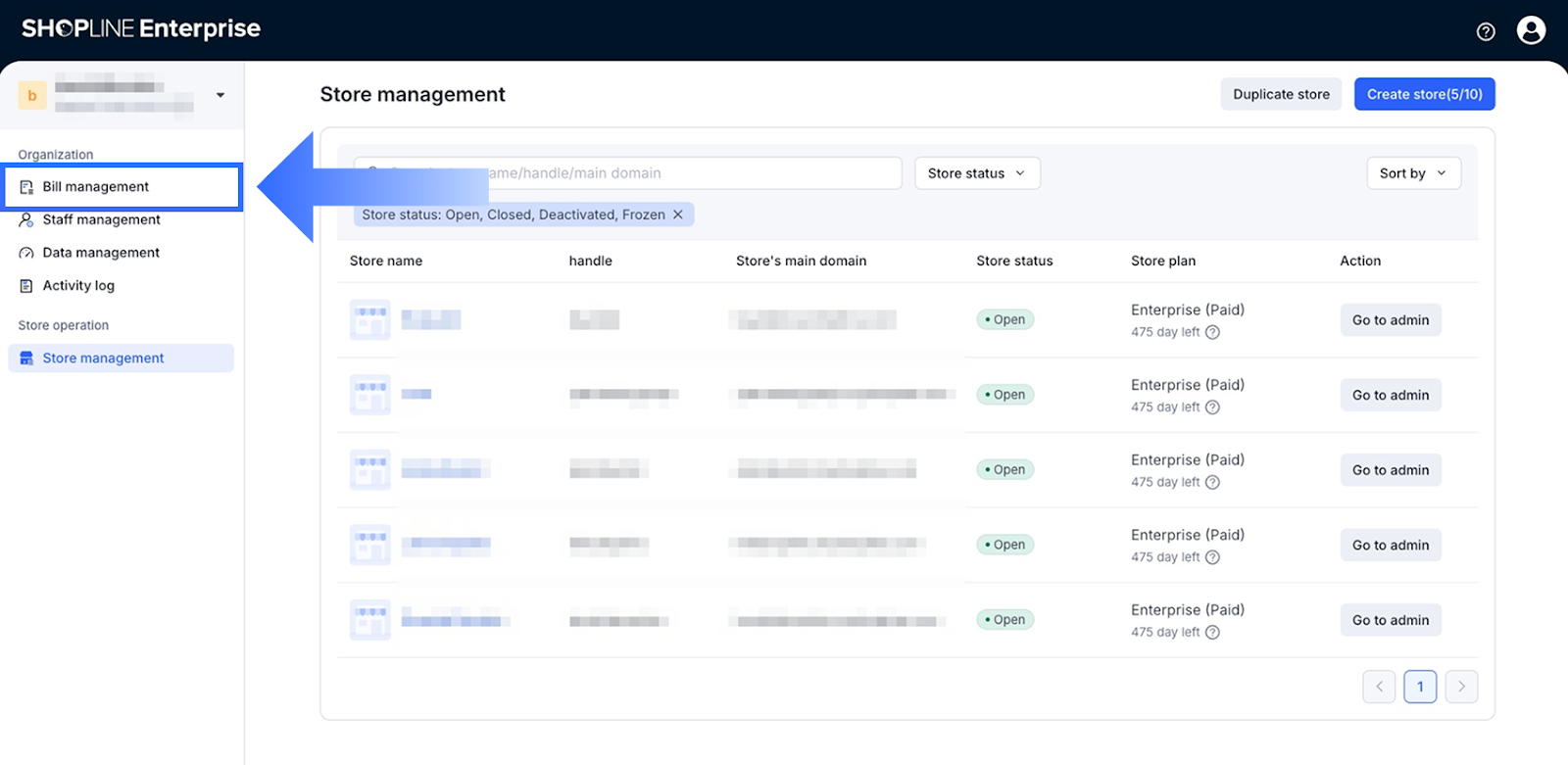This screenshot has height=765, width=1568.
Task: Click the help question mark icon
Action: point(1486,31)
